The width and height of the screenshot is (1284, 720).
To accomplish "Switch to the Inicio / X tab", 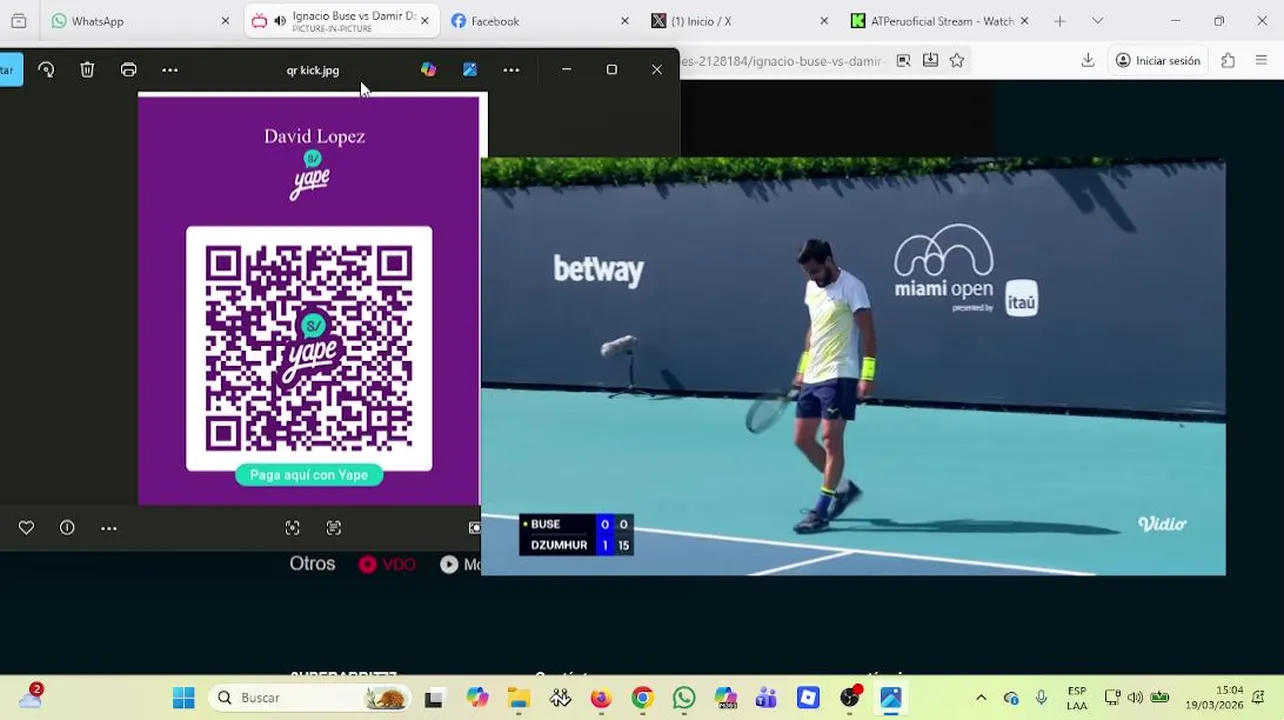I will [740, 21].
